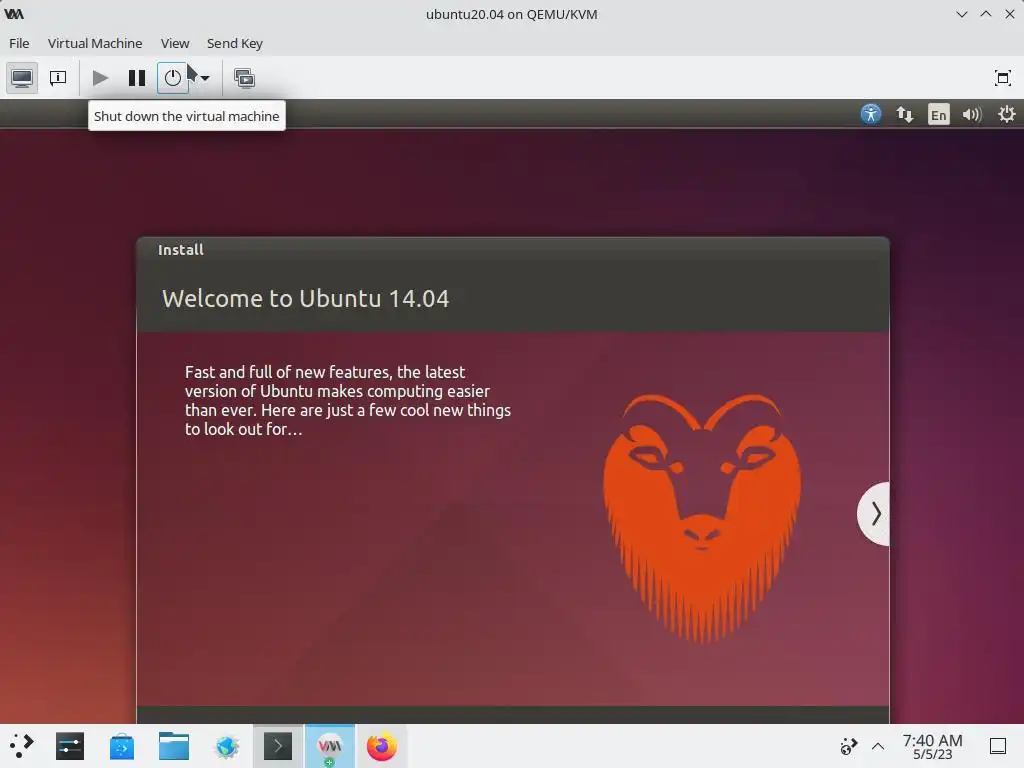Launch Firefox from the taskbar
The width and height of the screenshot is (1024, 768).
(x=381, y=746)
